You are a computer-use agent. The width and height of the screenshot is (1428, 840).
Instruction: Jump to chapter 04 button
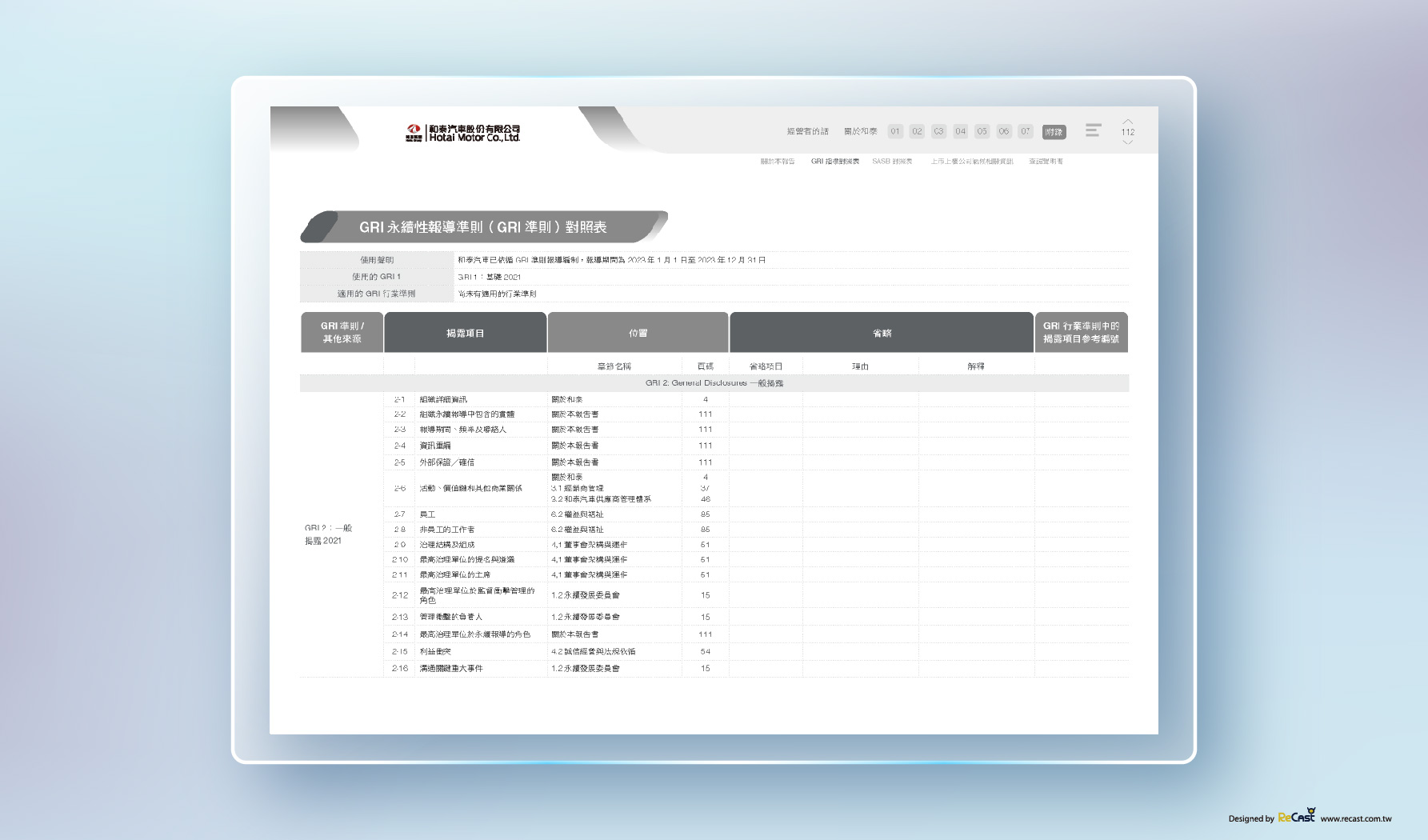point(960,131)
